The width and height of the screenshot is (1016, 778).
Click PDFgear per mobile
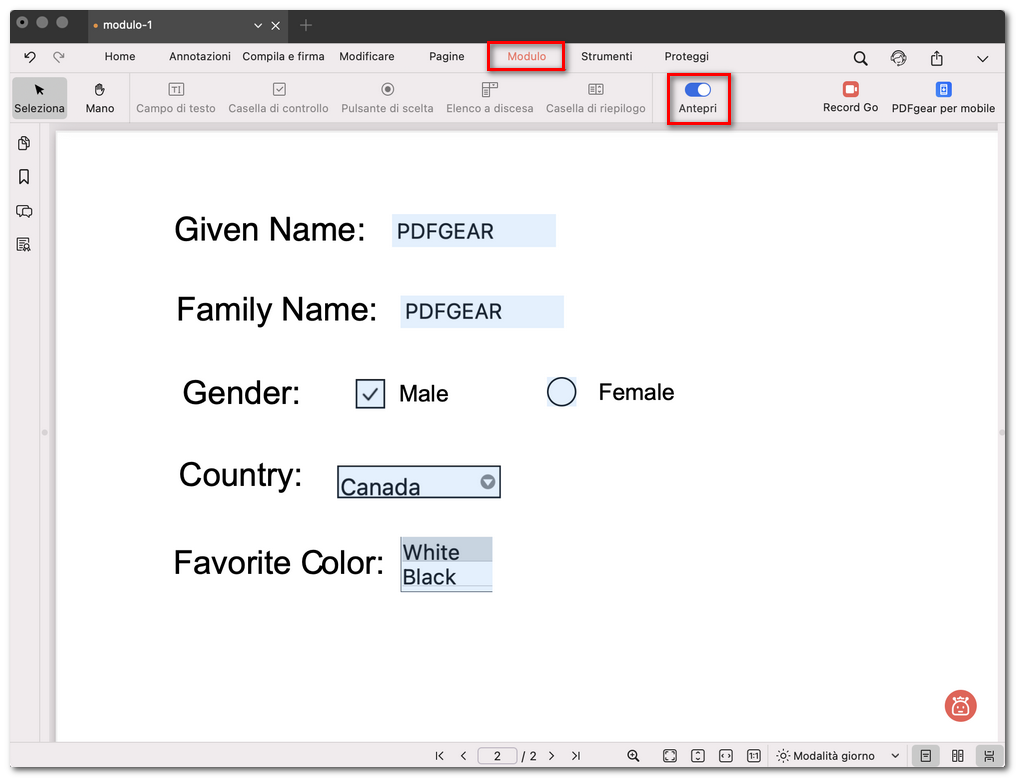pyautogui.click(x=942, y=97)
